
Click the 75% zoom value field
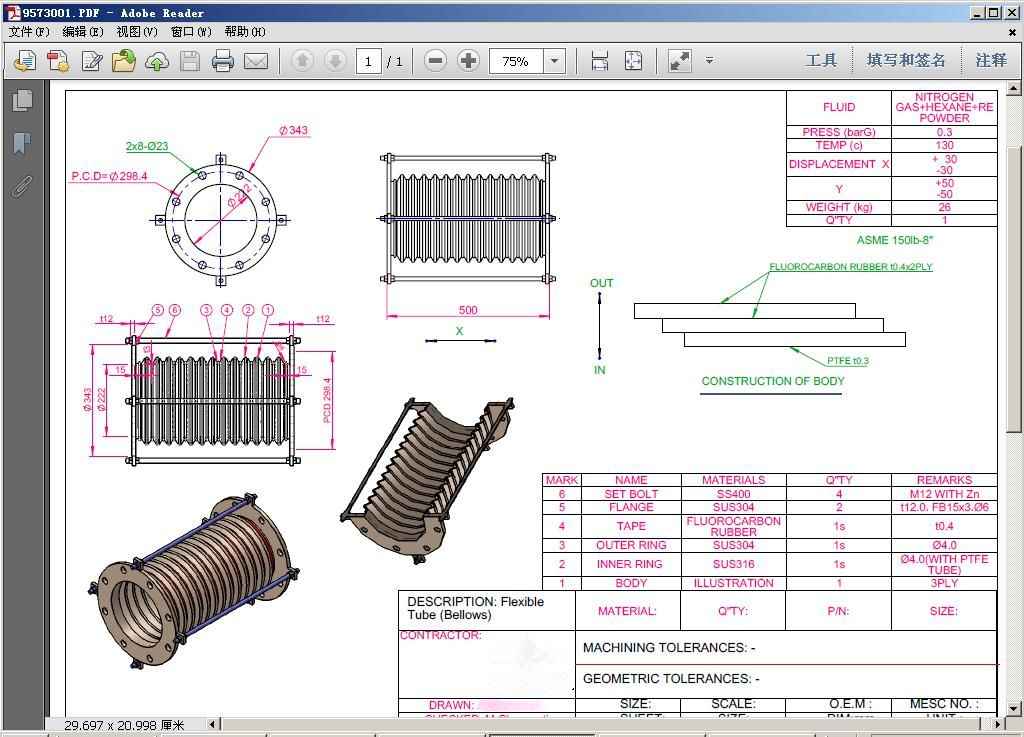516,61
